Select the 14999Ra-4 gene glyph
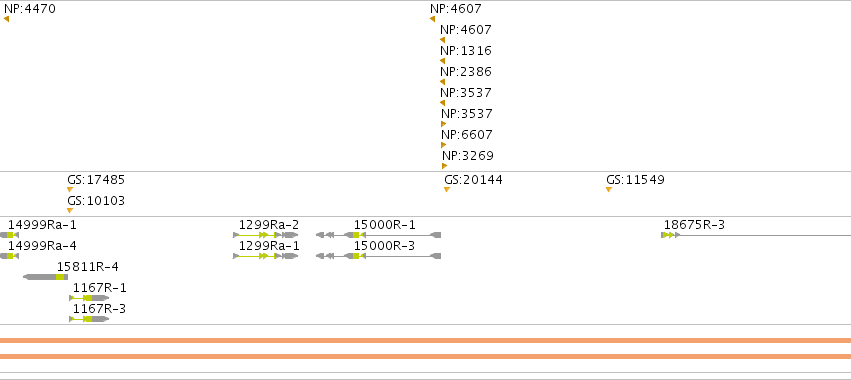 (9, 256)
